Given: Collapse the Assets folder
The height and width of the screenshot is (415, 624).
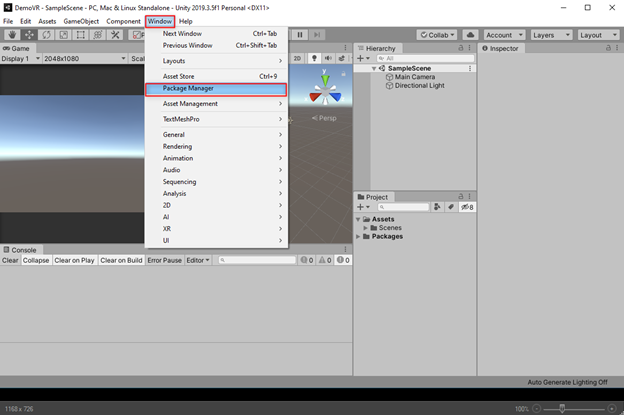Looking at the screenshot, I should tap(358, 219).
